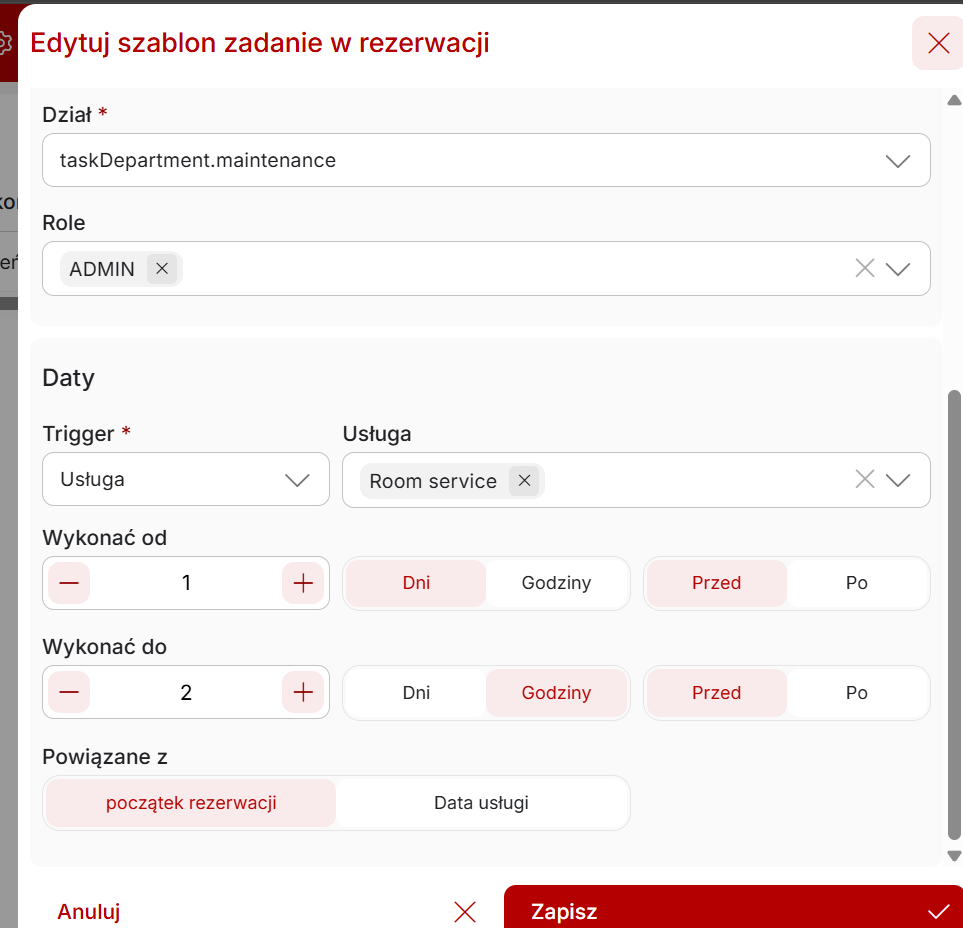Cancel editing with Anuluj

tap(90, 911)
